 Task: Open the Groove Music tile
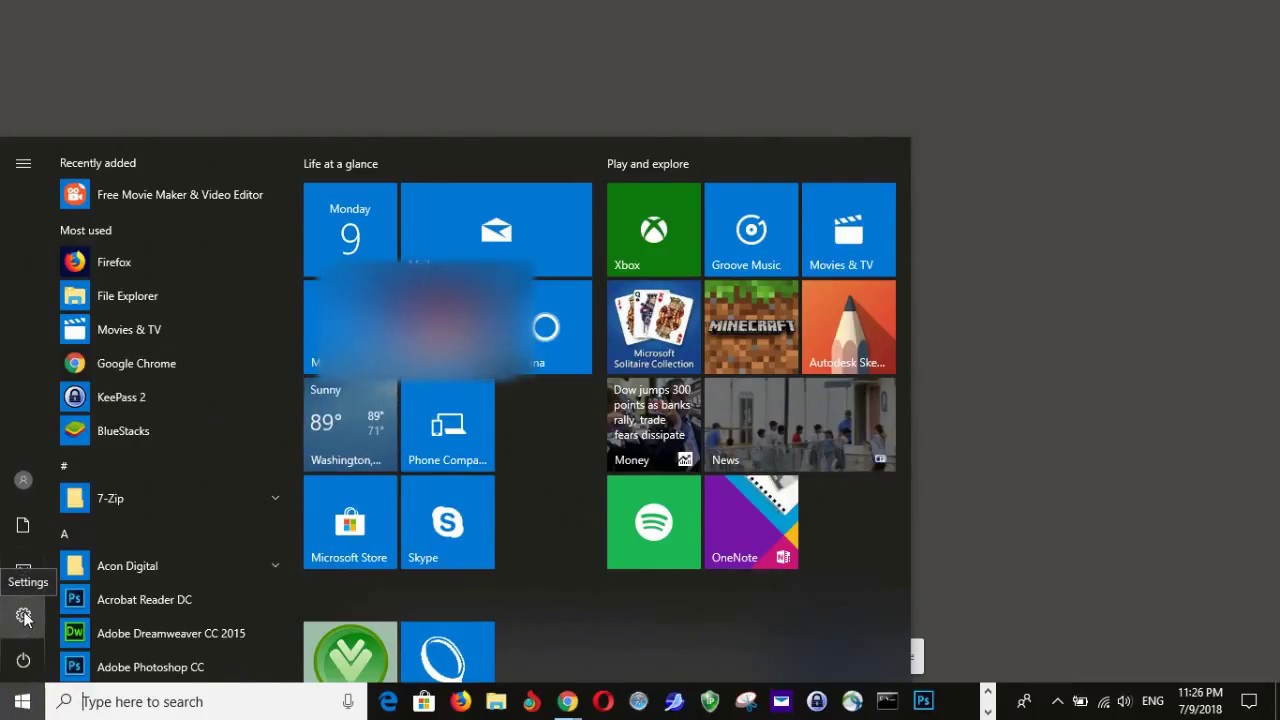[x=751, y=229]
